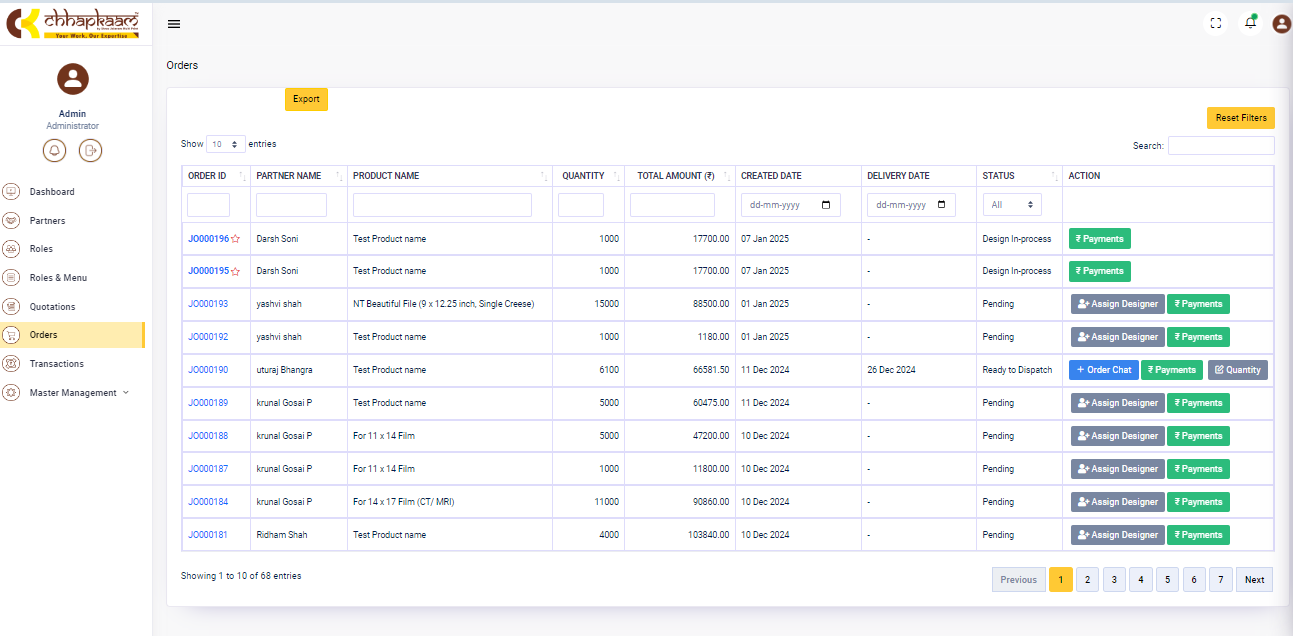Image resolution: width=1293 pixels, height=636 pixels.
Task: Toggle star beside order JO000195
Action: 236,271
